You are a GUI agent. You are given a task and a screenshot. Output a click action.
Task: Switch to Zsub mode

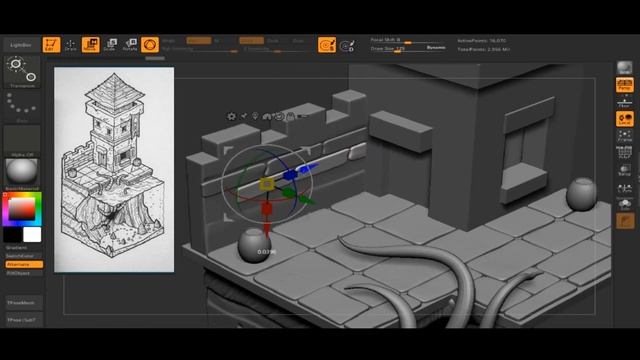coord(273,40)
